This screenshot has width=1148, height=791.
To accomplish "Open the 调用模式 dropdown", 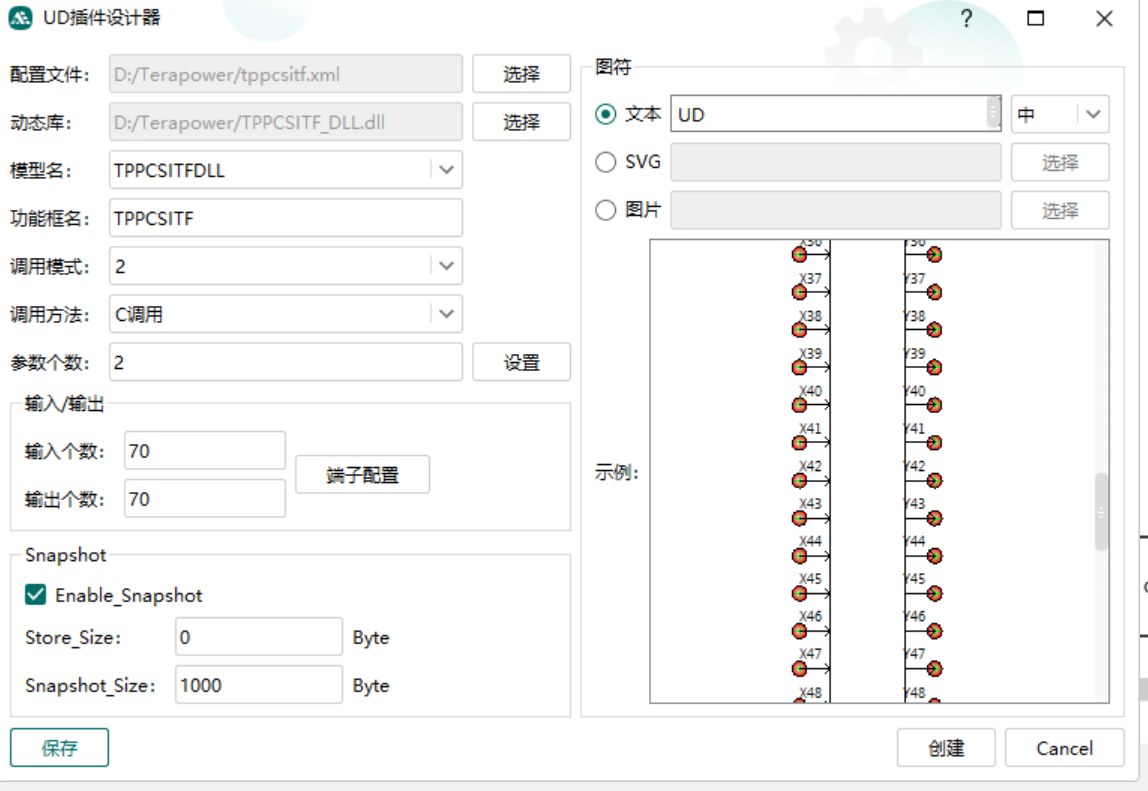I will point(446,266).
